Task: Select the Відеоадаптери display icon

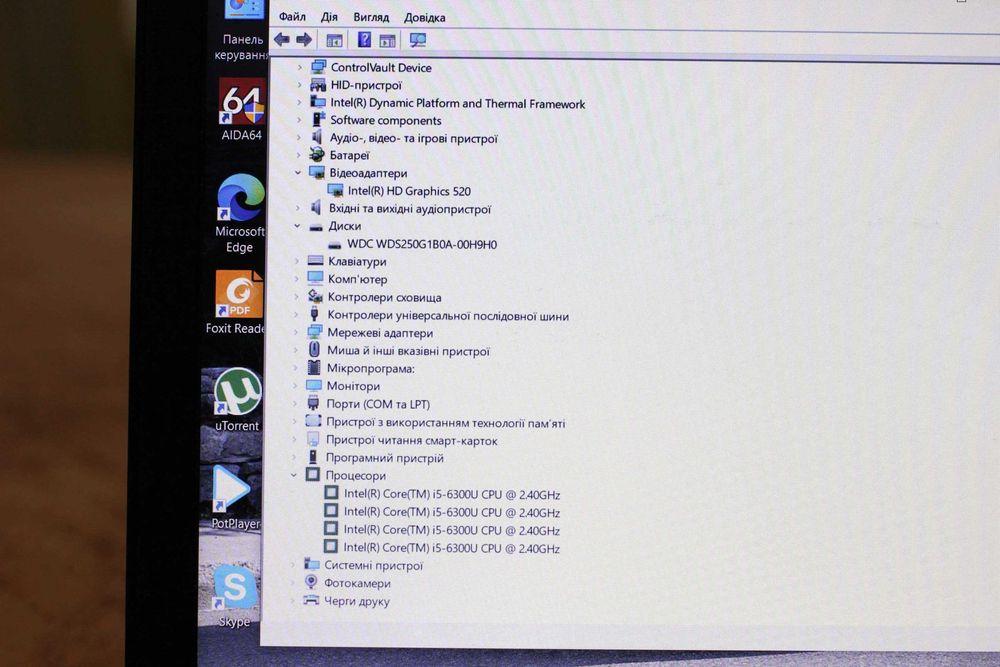Action: click(317, 172)
